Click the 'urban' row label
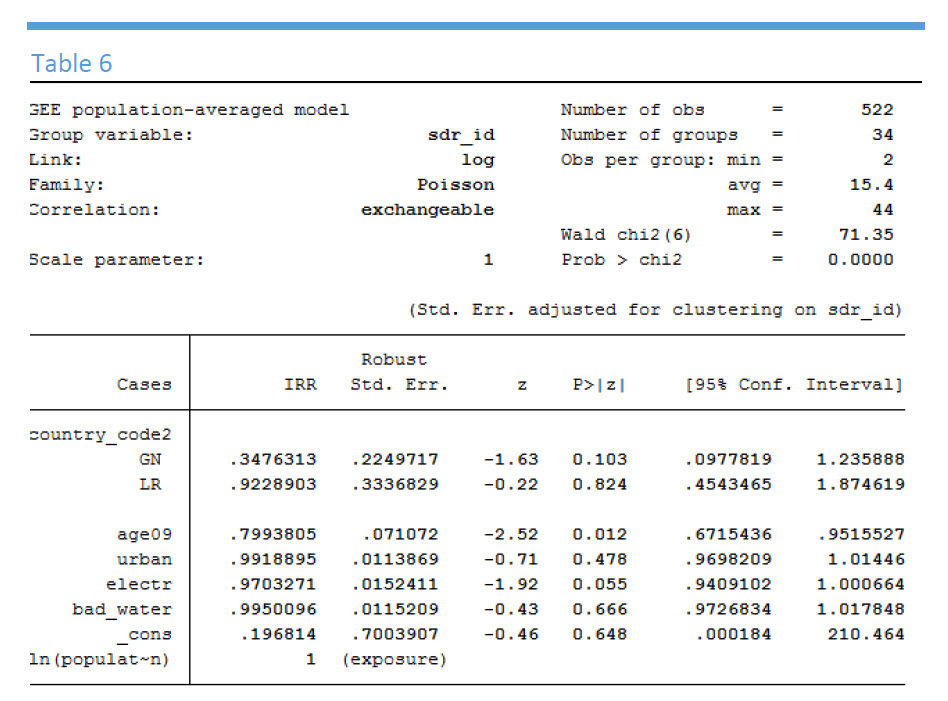This screenshot has width=948, height=701. pyautogui.click(x=144, y=559)
